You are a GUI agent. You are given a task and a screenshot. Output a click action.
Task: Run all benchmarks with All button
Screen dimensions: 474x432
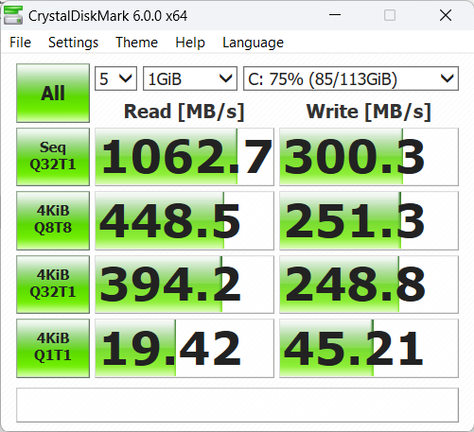tap(53, 93)
